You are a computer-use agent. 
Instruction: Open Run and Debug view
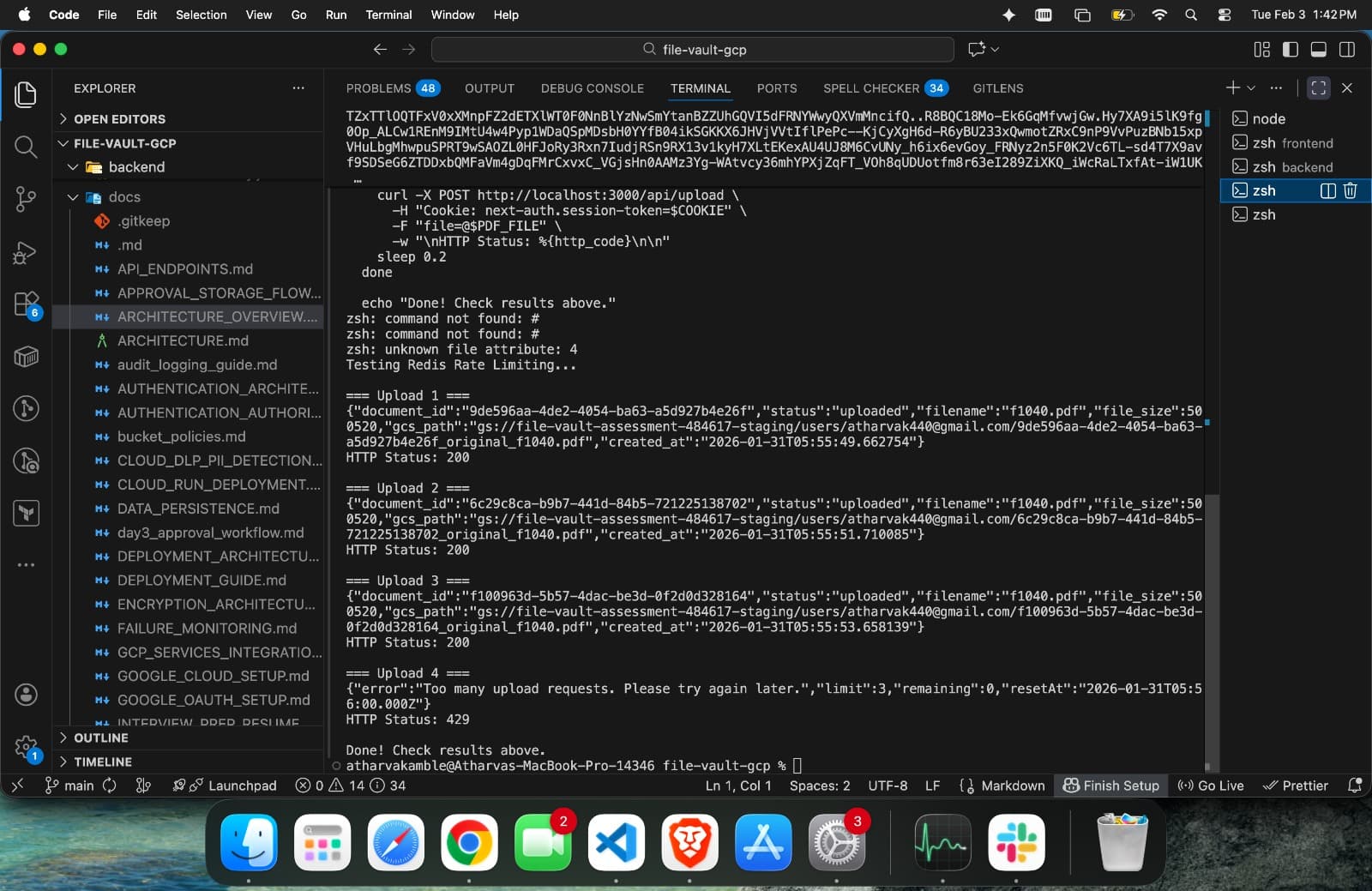(26, 252)
